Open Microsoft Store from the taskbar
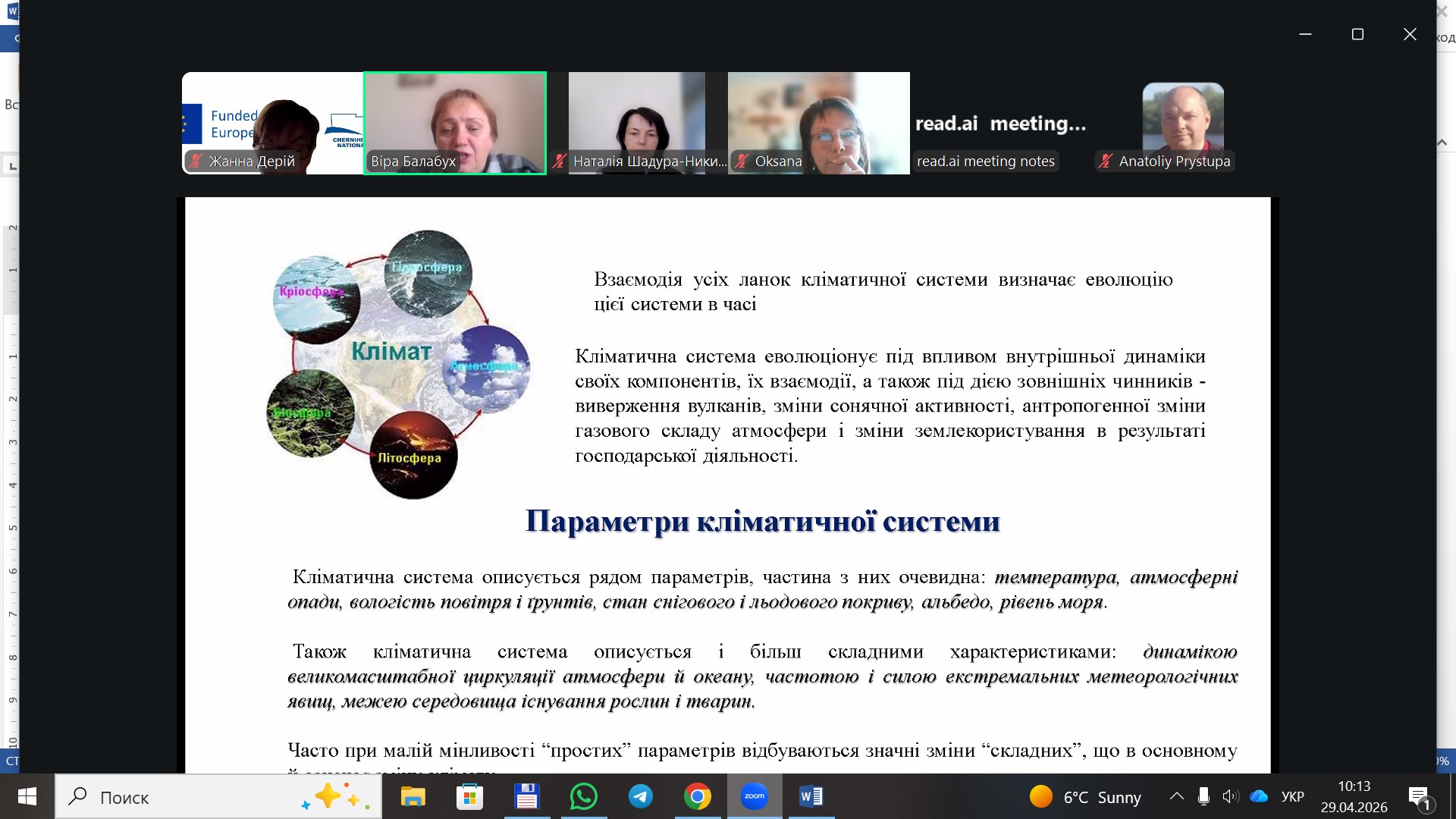1456x819 pixels. [469, 796]
